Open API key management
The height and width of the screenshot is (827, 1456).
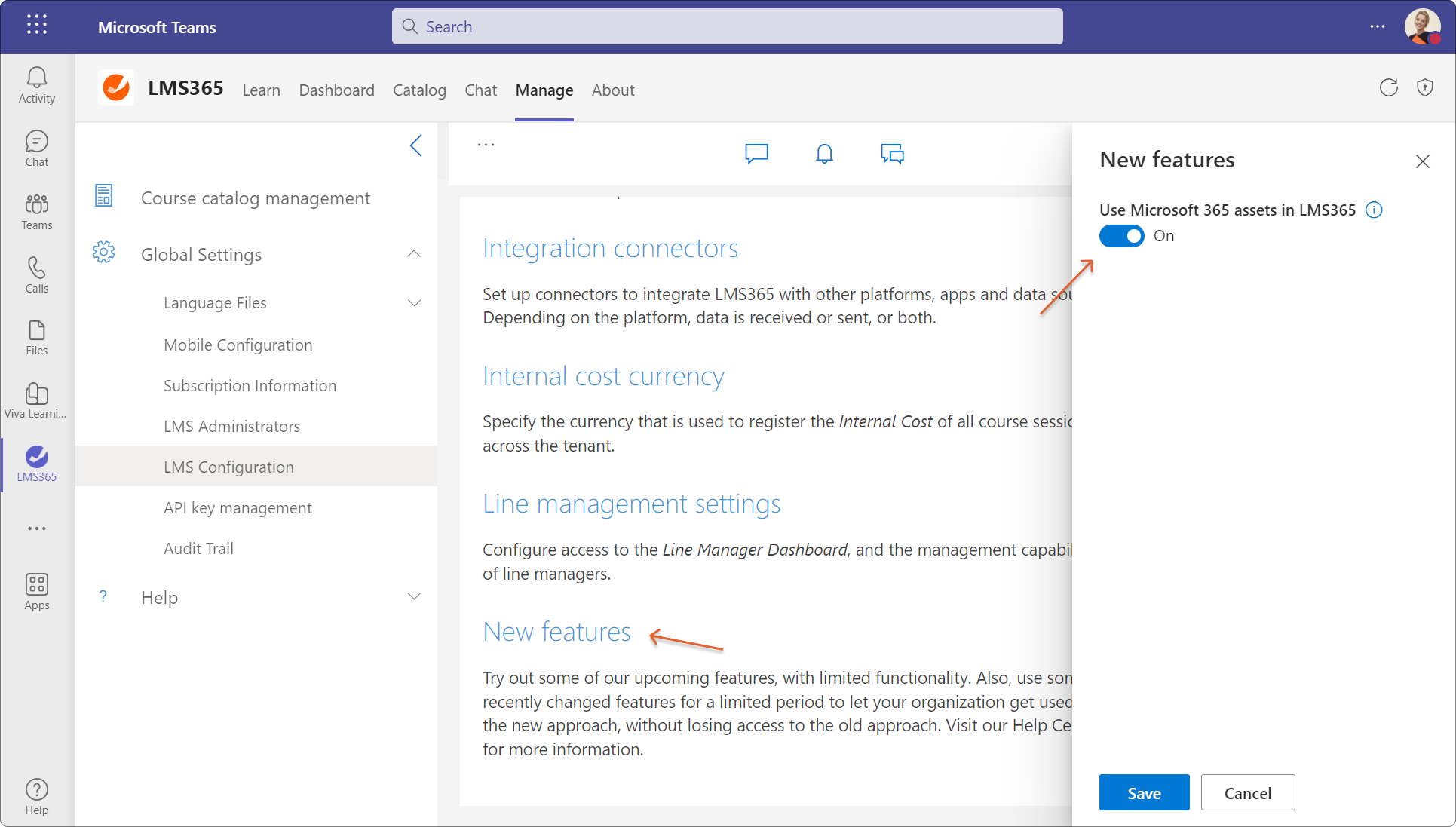click(238, 507)
